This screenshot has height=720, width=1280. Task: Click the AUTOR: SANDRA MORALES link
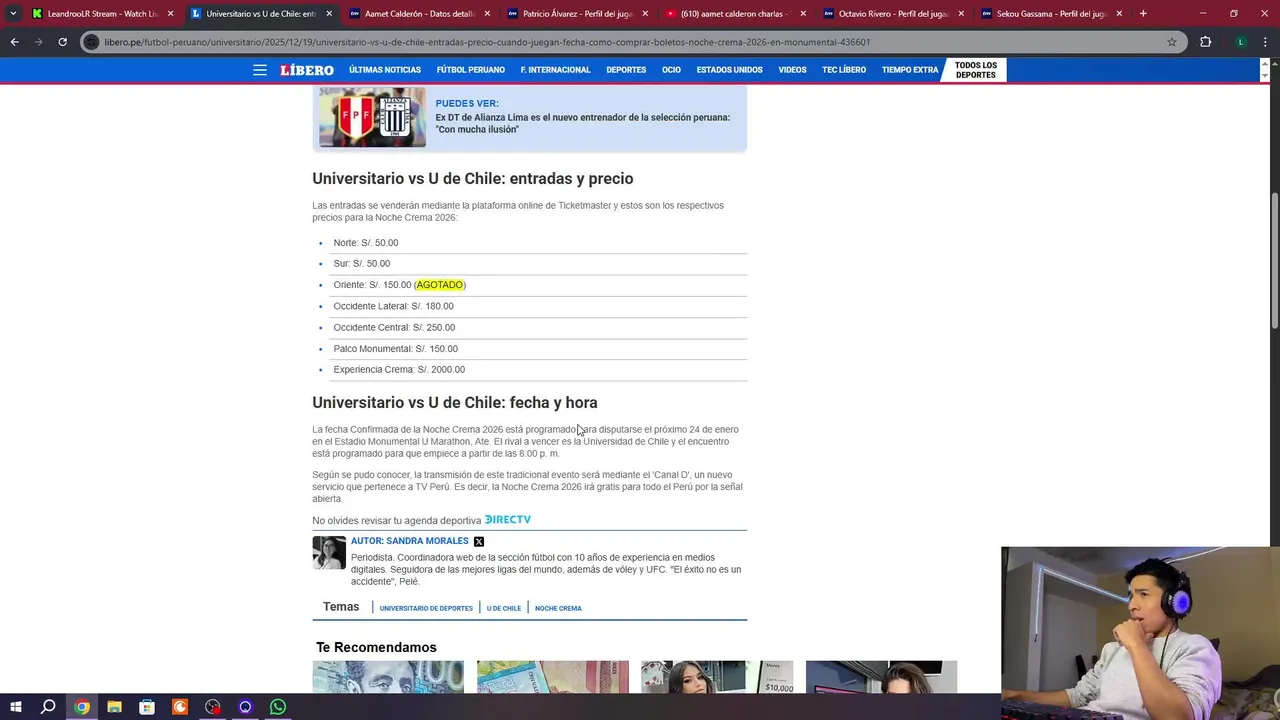coord(409,541)
